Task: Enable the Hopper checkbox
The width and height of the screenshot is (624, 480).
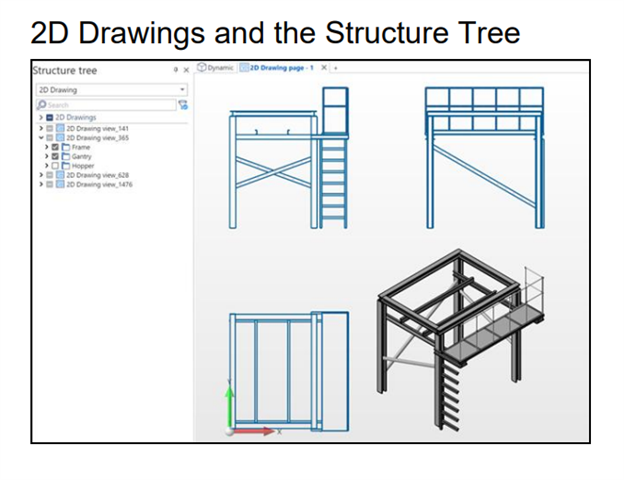Action: [54, 166]
